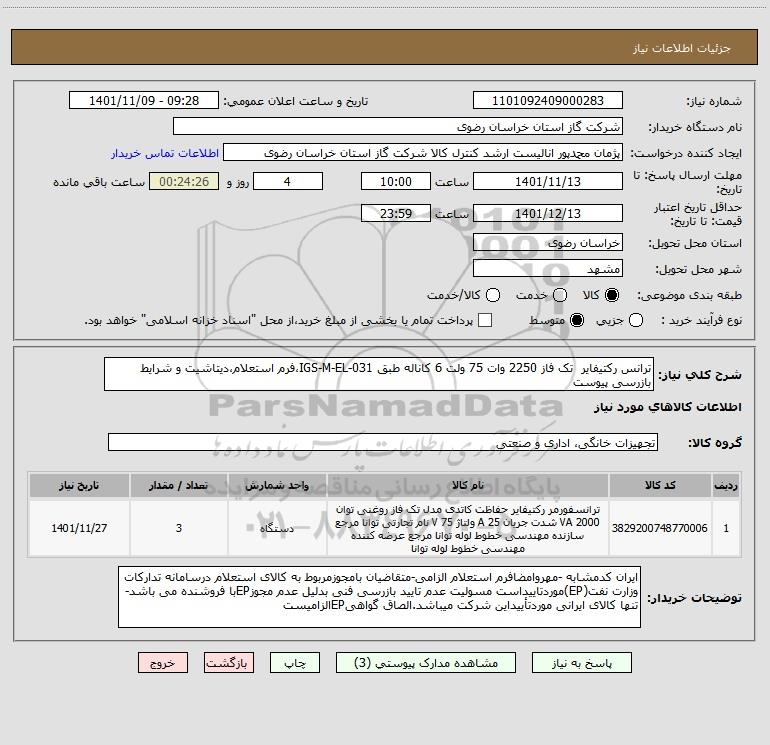
Task: Click the نام کالا column header
Action: tap(468, 485)
